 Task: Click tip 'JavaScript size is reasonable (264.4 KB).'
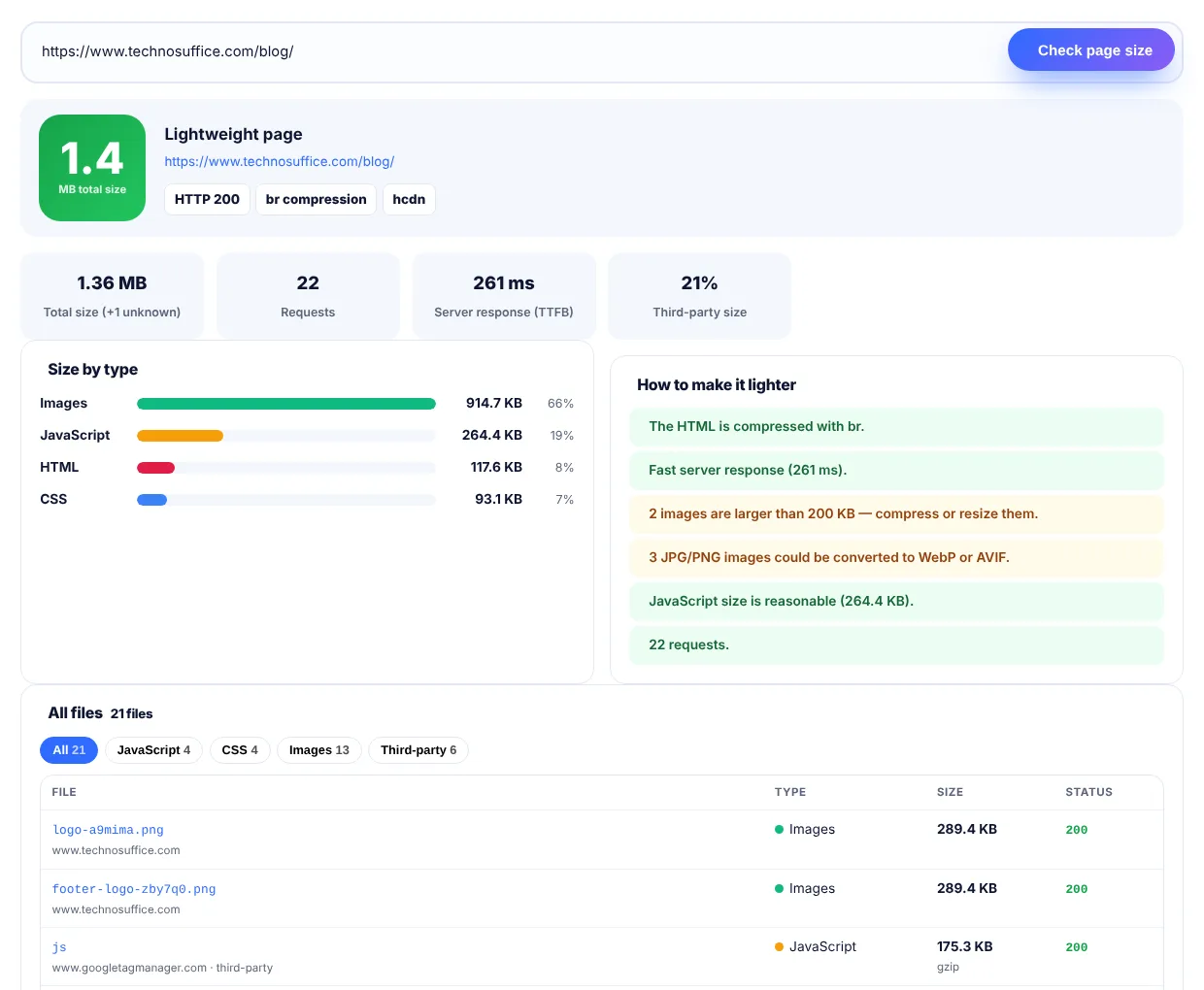(896, 602)
